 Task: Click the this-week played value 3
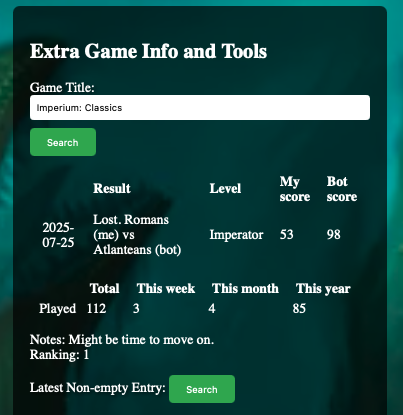click(136, 308)
